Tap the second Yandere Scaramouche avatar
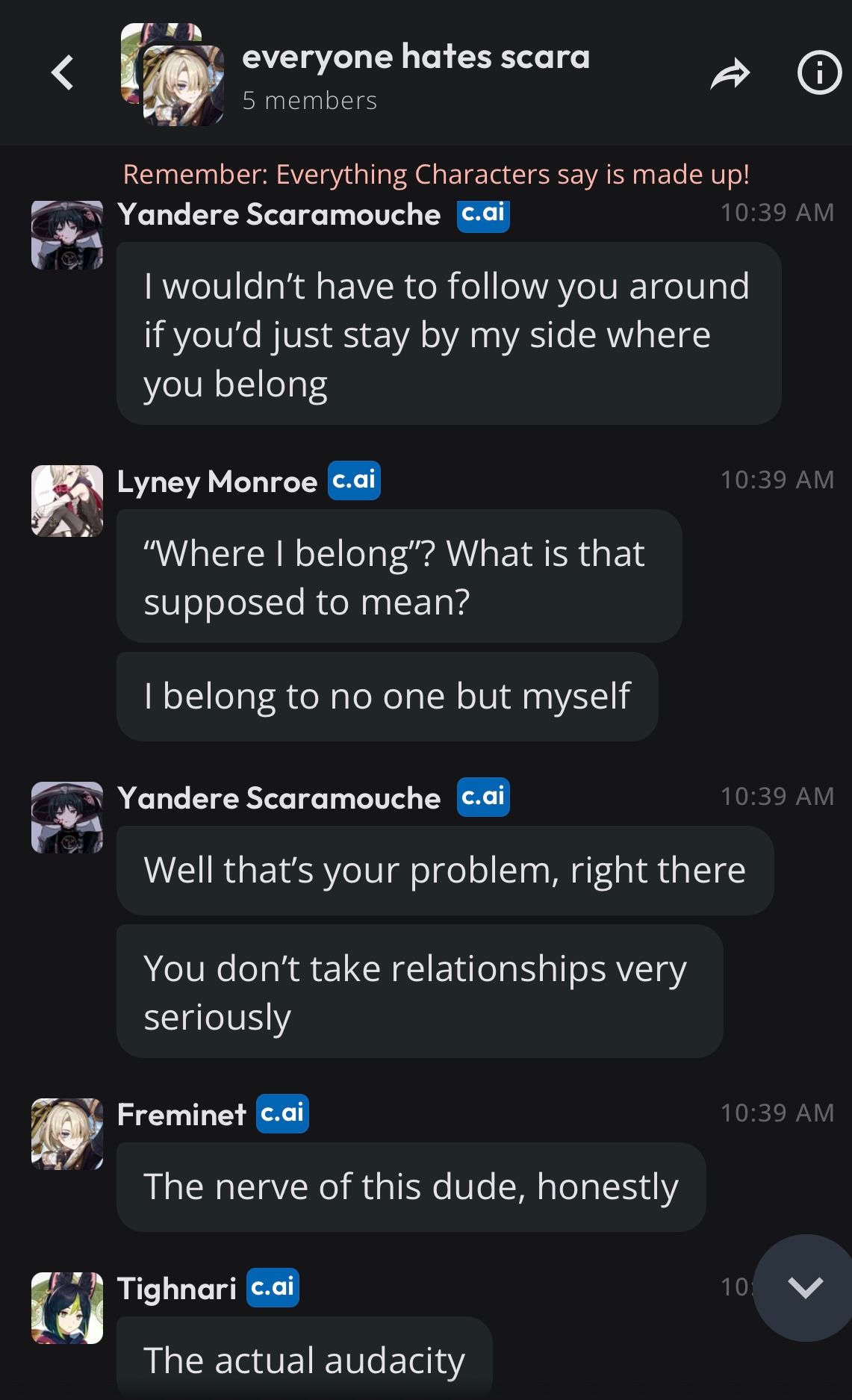 tap(67, 817)
